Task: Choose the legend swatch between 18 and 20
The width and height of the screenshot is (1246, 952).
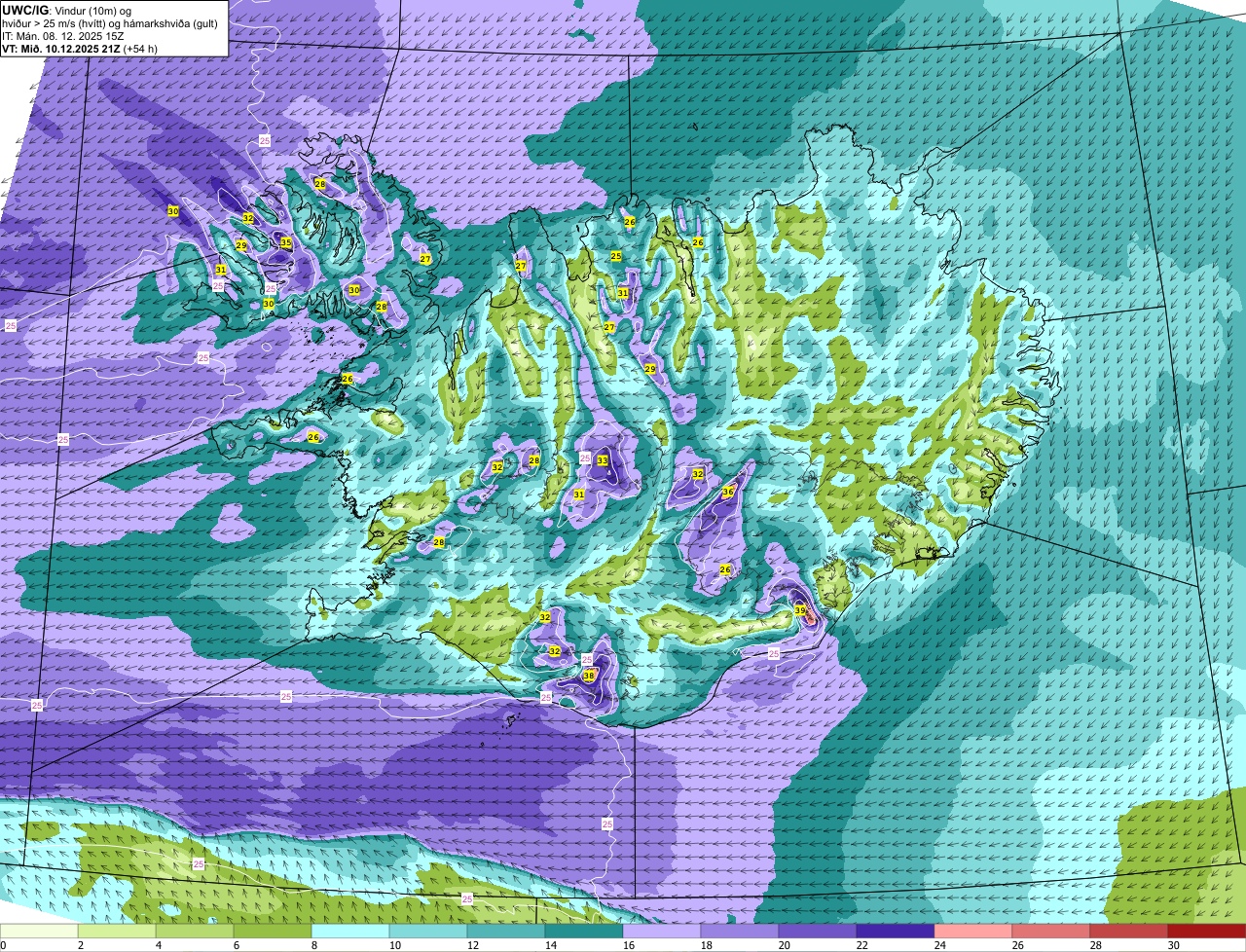Action: coord(740,932)
